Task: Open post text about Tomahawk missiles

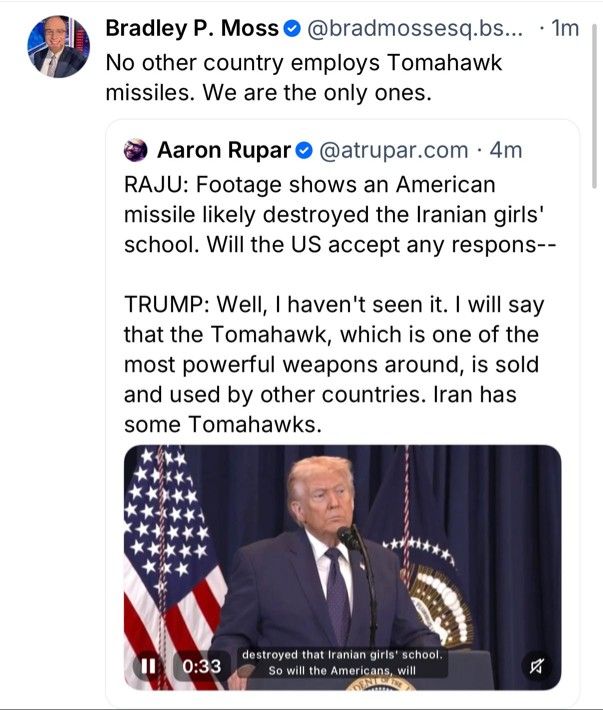Action: 304,77
